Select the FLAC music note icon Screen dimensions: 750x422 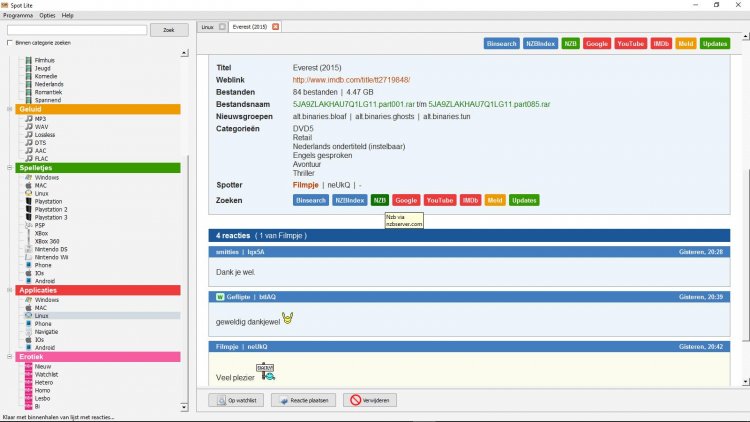[x=29, y=158]
